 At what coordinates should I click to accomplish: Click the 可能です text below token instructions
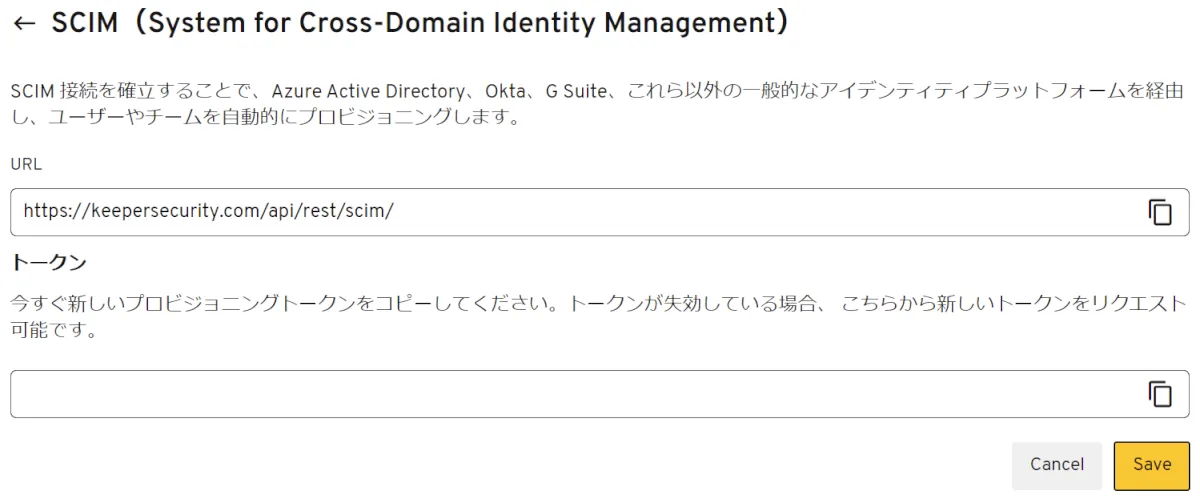tap(52, 331)
